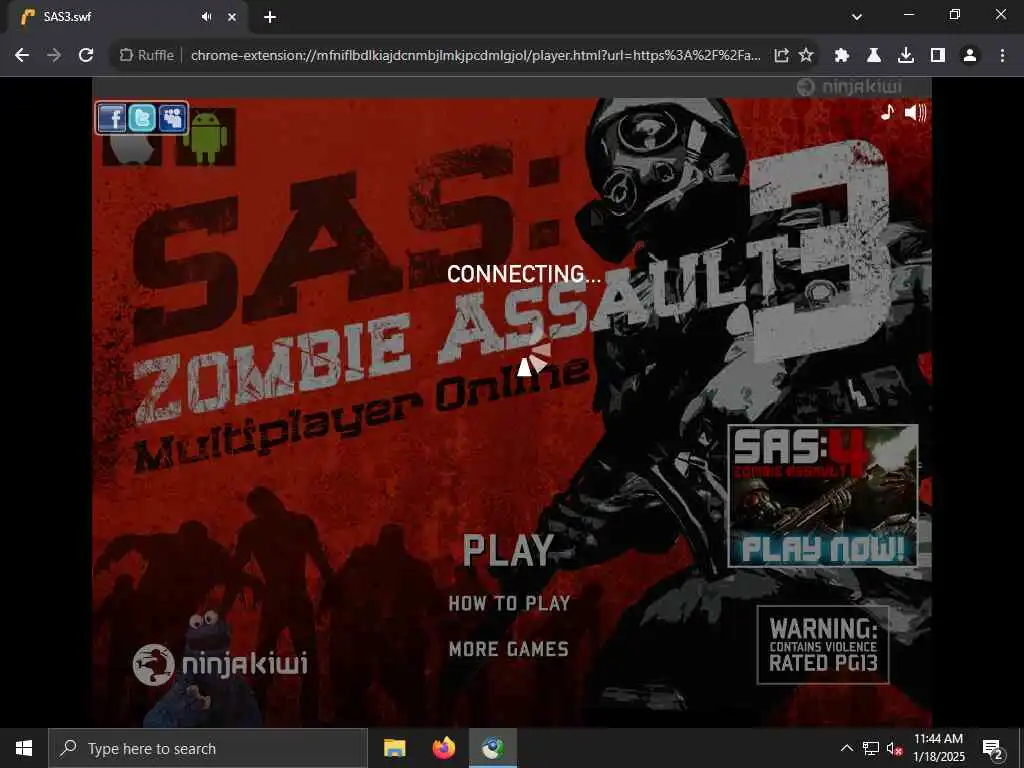The height and width of the screenshot is (768, 1024).
Task: Click the Ruffle extension site chip
Action: click(x=146, y=56)
